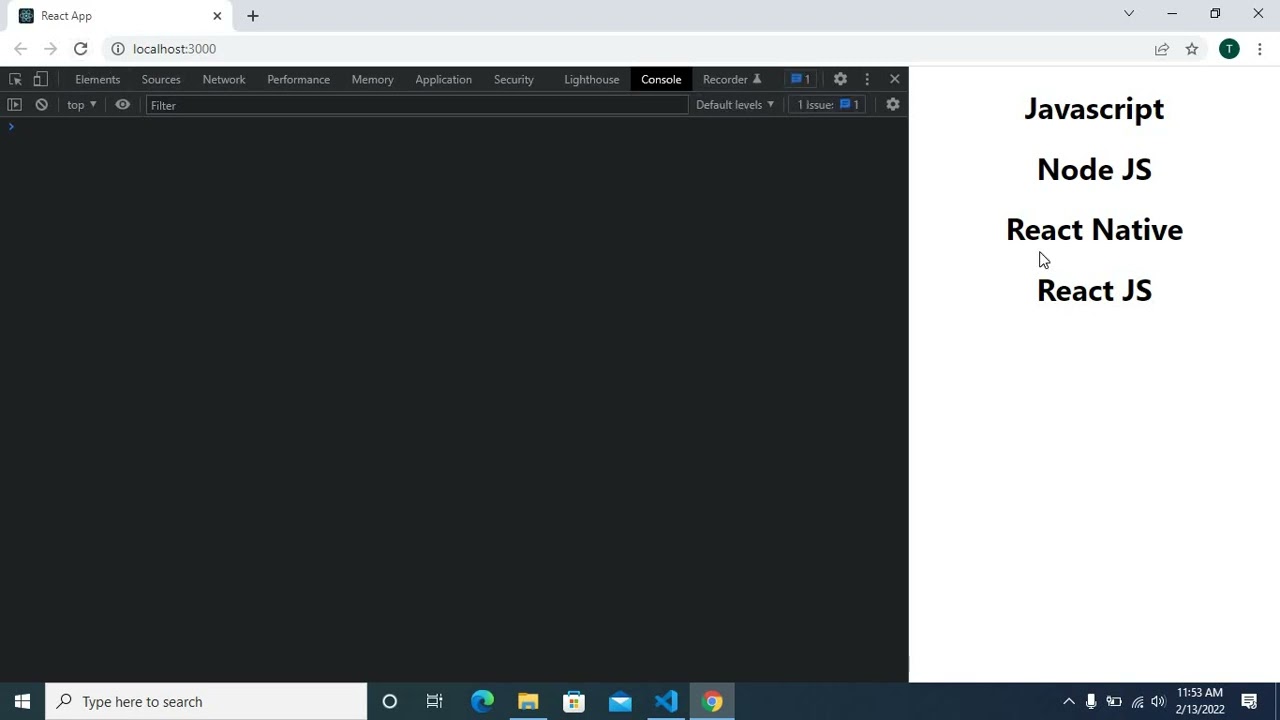The width and height of the screenshot is (1280, 720).
Task: Create a live expression with eye icon
Action: [122, 104]
